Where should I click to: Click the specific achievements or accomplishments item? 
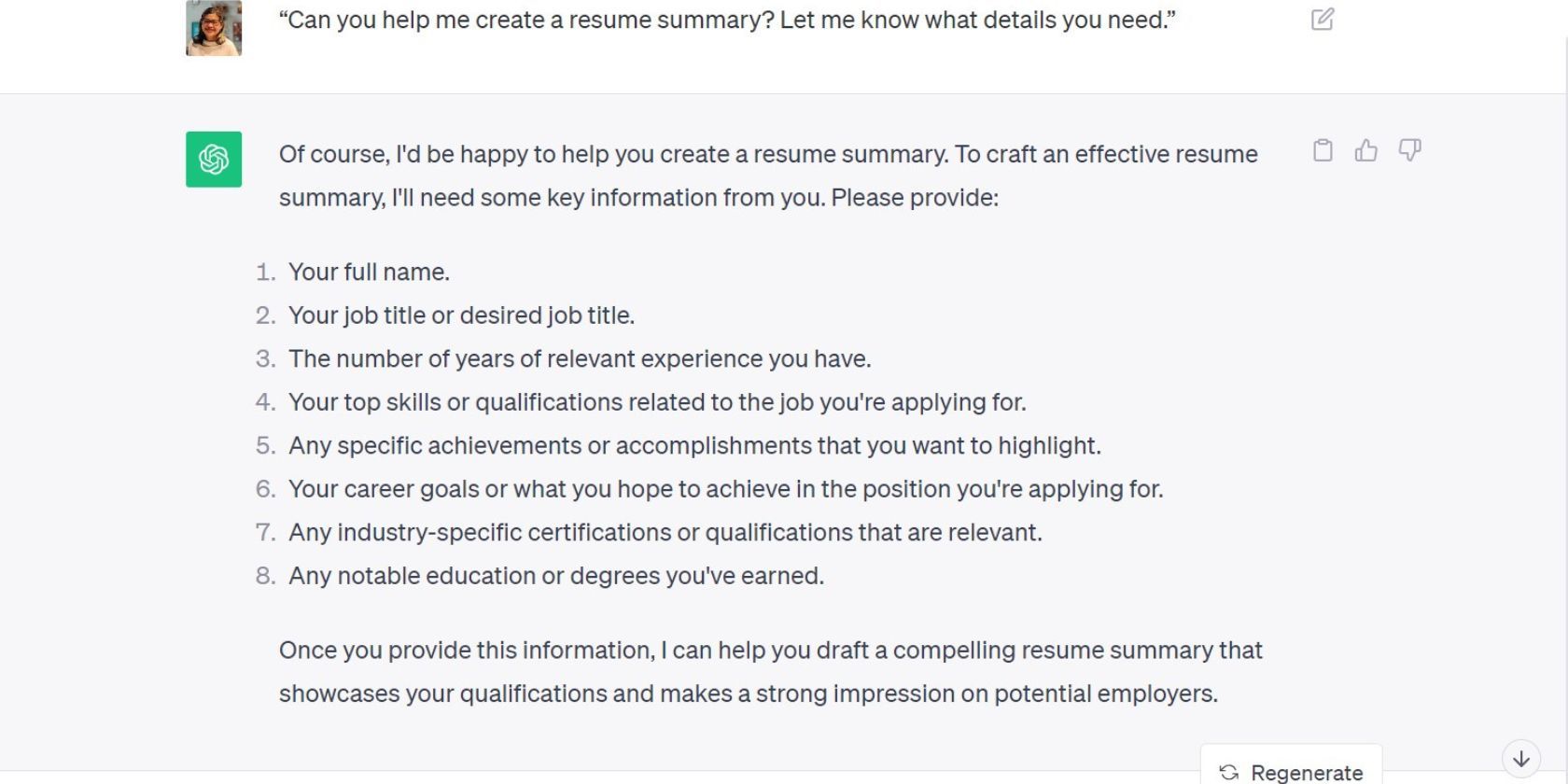click(x=694, y=445)
